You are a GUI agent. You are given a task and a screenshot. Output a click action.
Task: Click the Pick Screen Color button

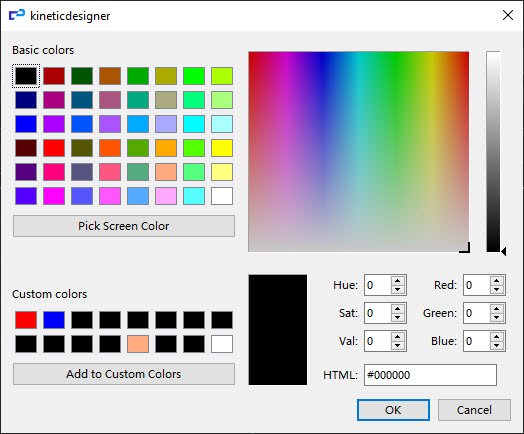[124, 226]
